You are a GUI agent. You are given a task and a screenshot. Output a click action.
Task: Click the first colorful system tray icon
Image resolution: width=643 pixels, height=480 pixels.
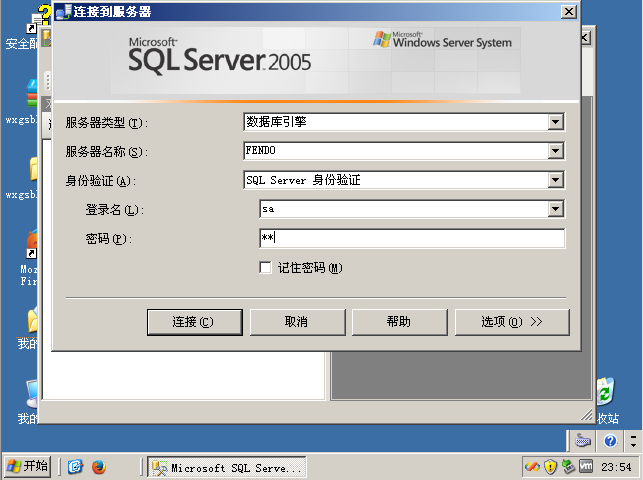point(532,466)
